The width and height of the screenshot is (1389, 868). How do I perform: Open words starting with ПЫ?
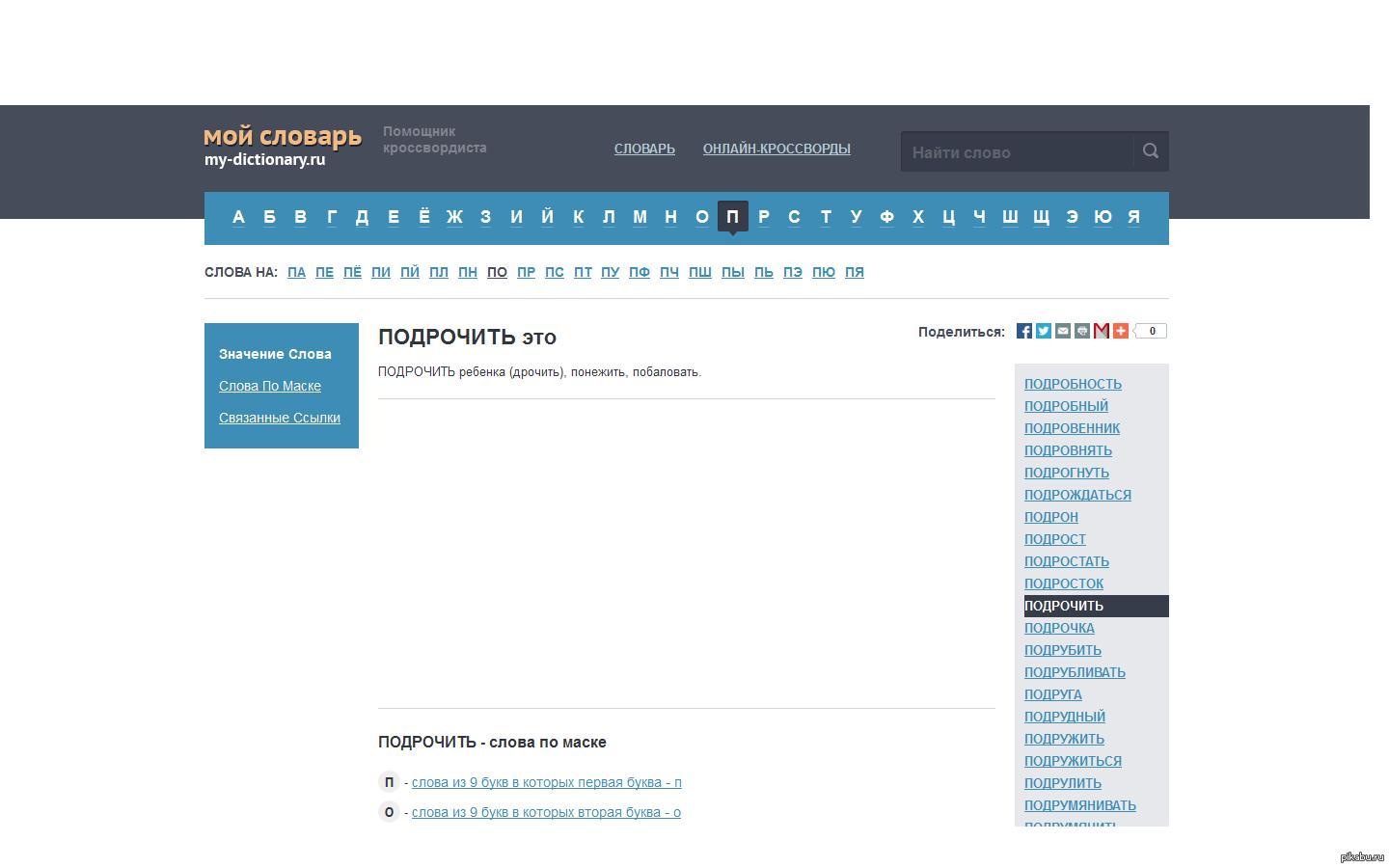click(732, 272)
